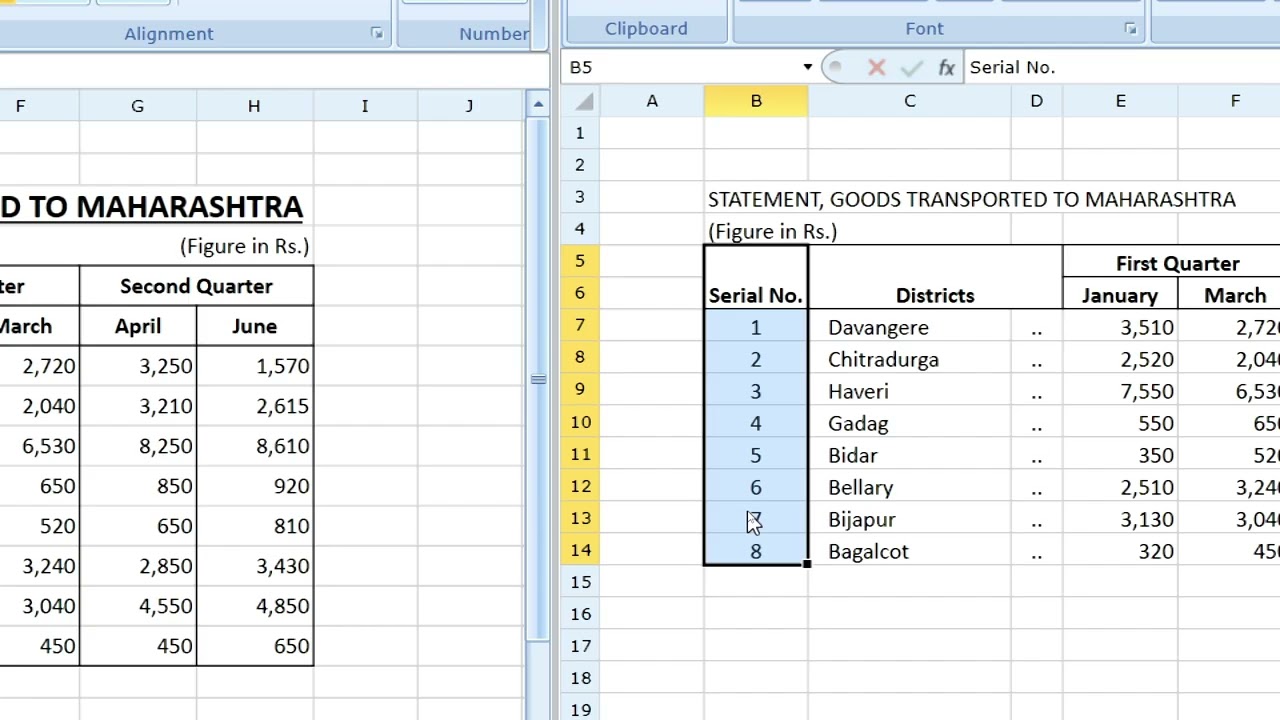Select row 3 header in right window
Screen dimensions: 1280x720
[580, 197]
